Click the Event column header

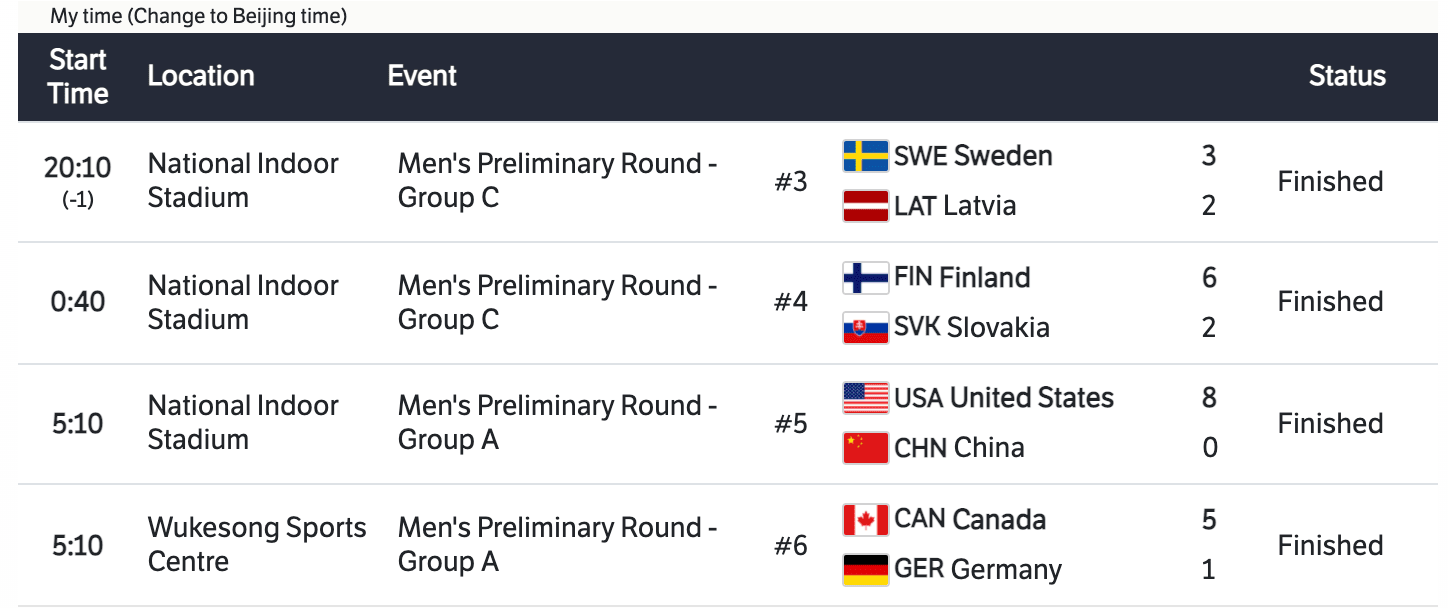tap(422, 76)
